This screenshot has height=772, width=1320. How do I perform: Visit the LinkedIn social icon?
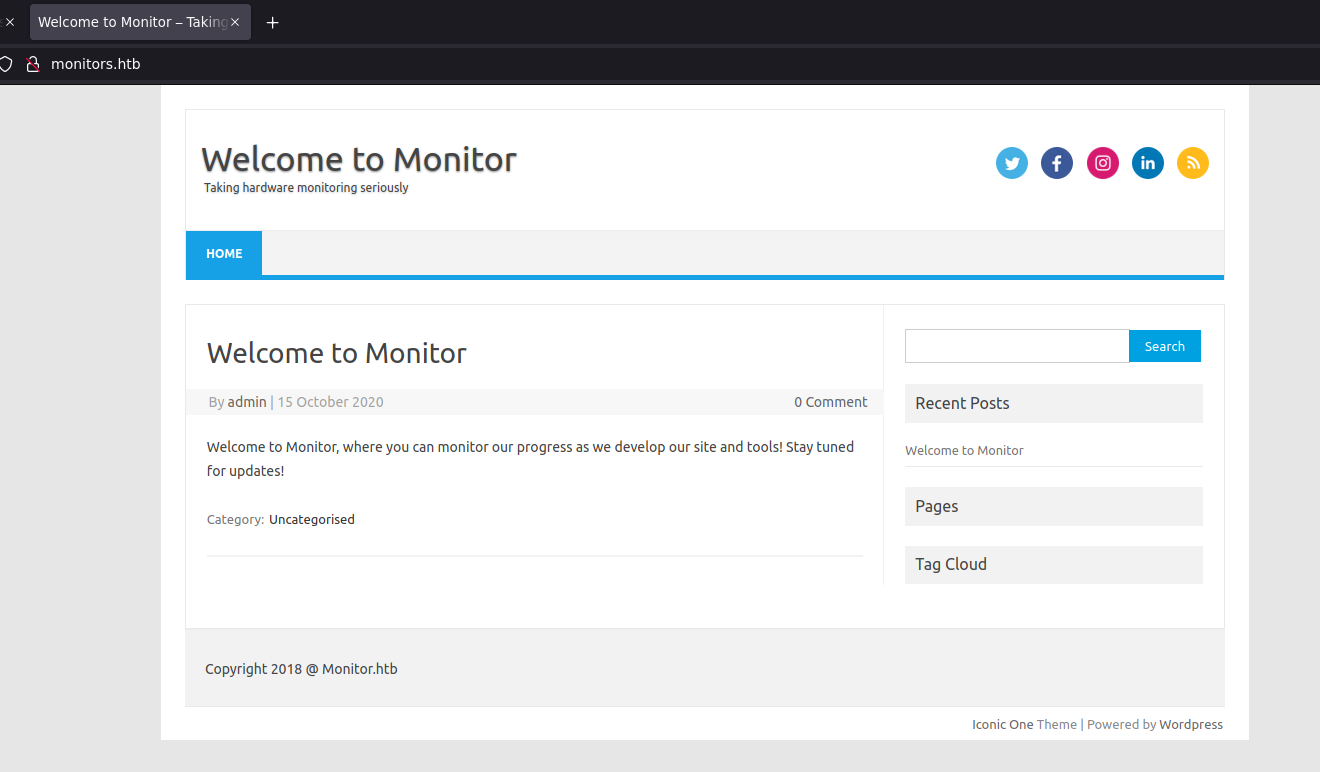point(1147,163)
